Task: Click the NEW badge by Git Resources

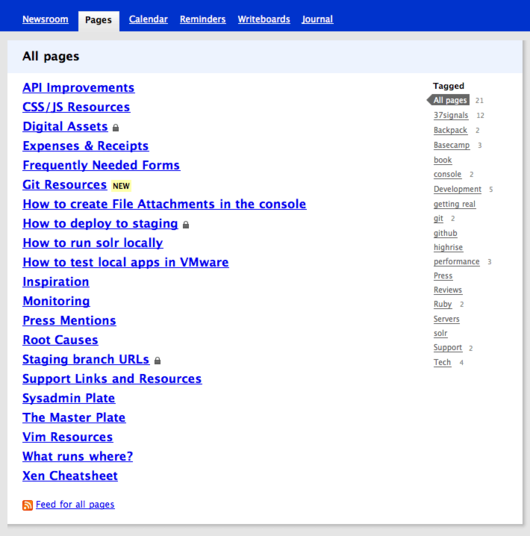Action: (121, 186)
